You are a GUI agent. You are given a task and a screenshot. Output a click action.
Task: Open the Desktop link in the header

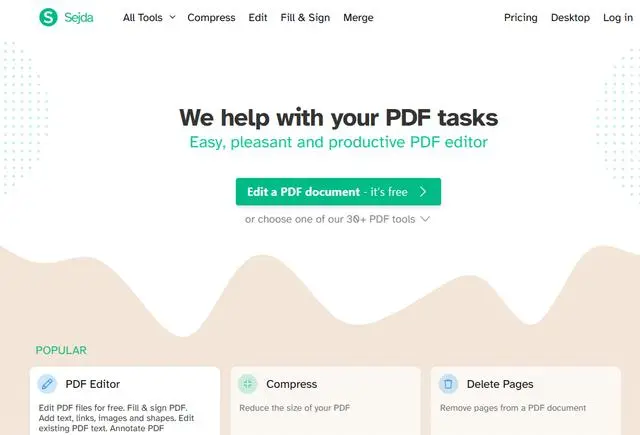570,18
